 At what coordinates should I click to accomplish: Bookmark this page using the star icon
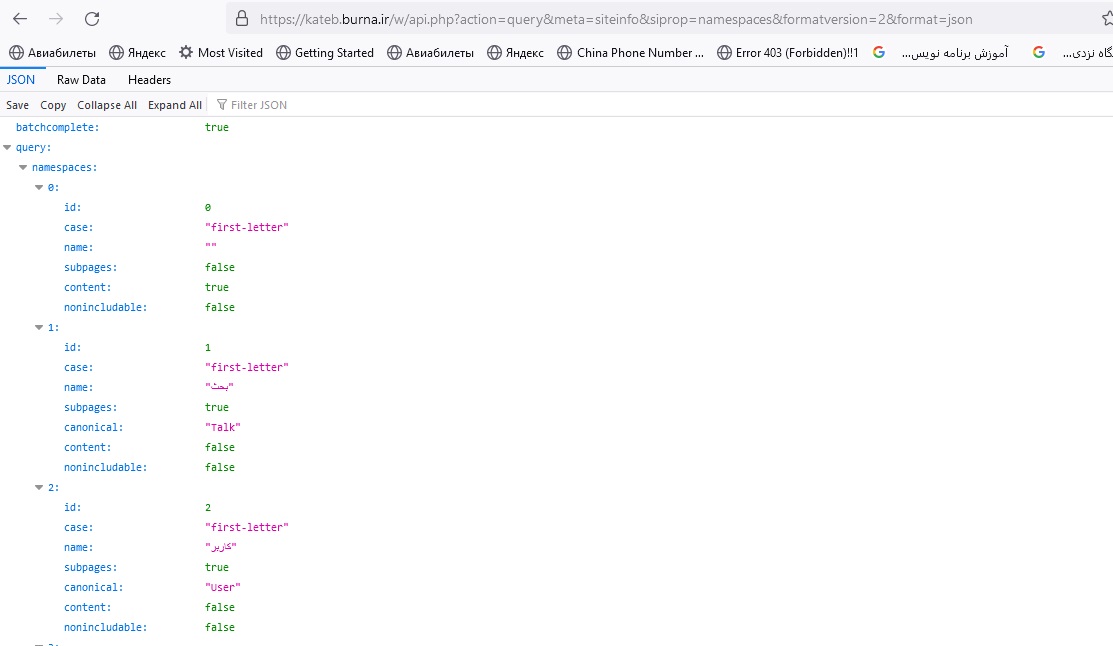pos(1106,19)
